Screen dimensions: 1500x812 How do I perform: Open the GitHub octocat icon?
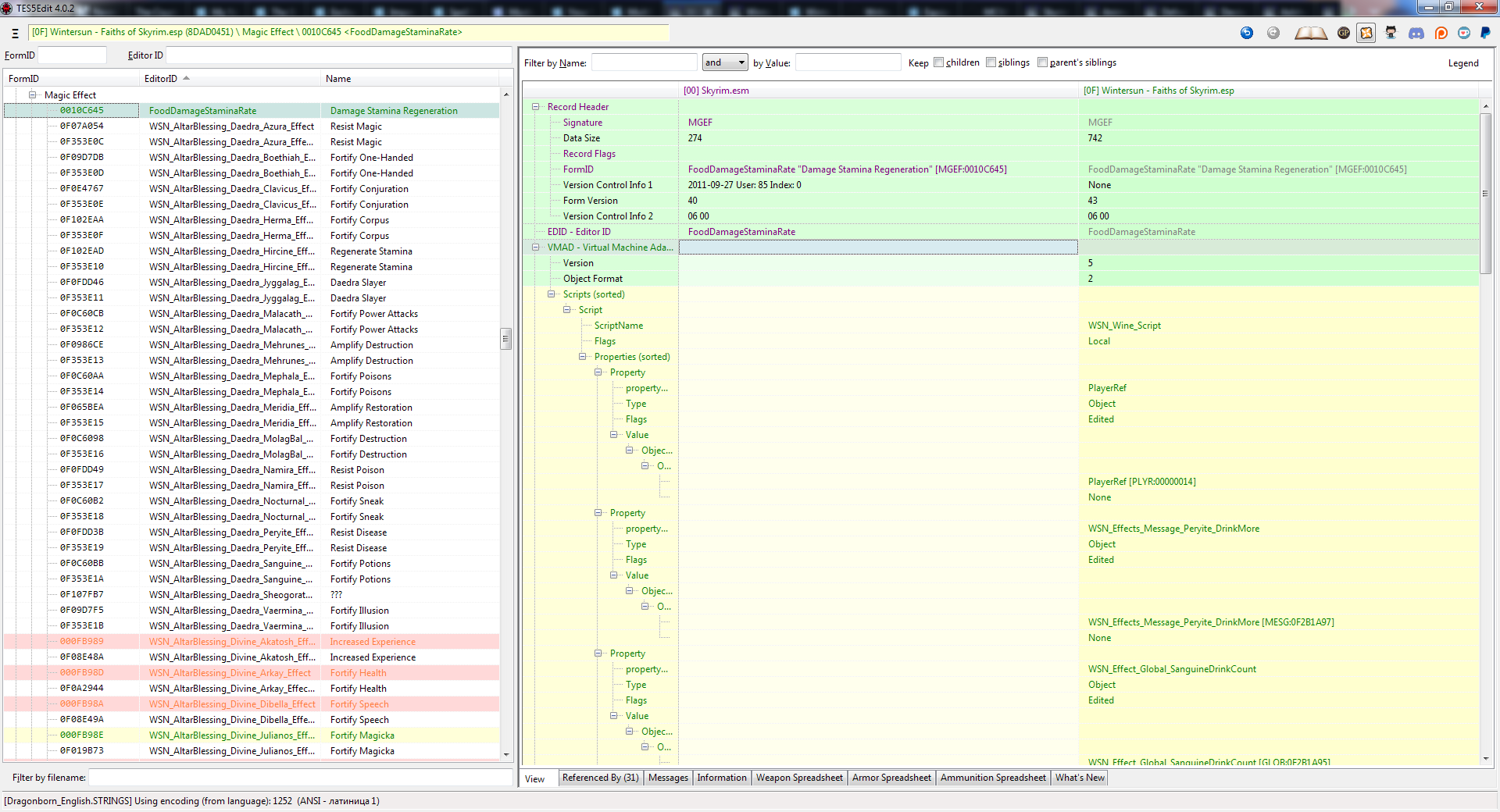[x=1391, y=33]
